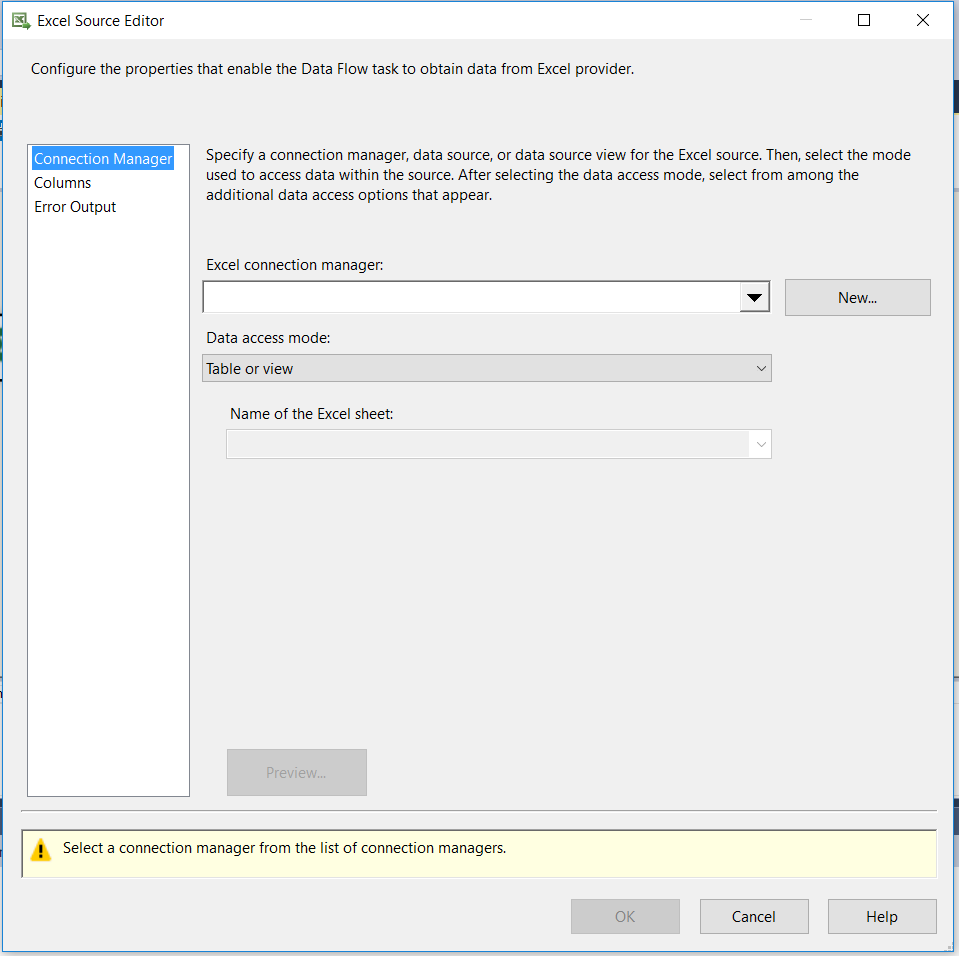Click the OK button
Viewport: 959px width, 956px height.
[625, 916]
